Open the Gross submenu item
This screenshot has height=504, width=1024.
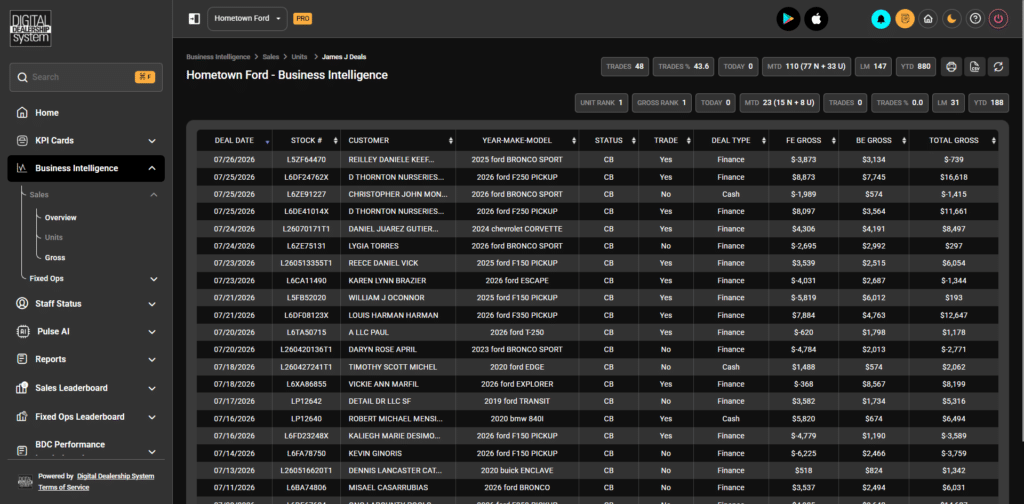click(55, 258)
